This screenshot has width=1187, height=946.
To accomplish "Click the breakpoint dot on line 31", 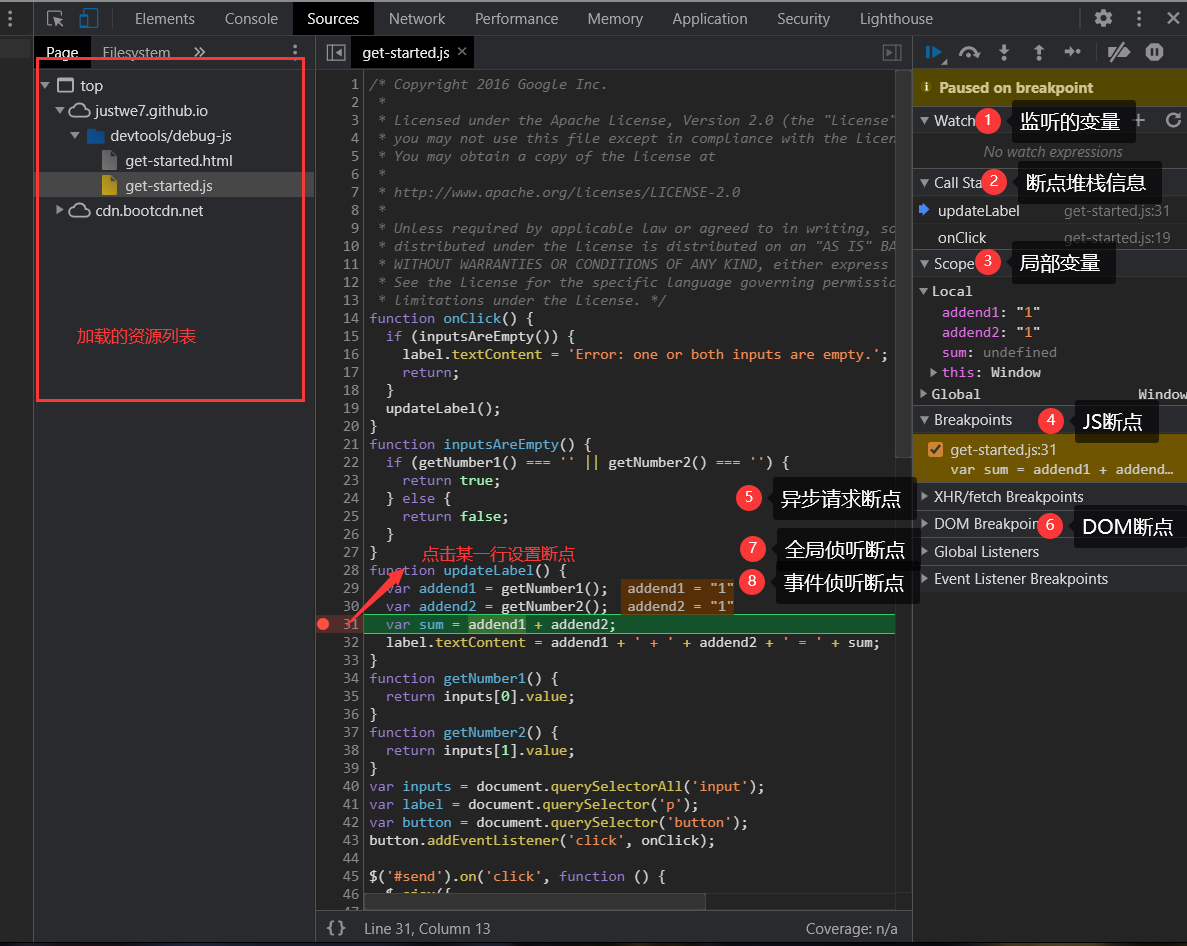I will point(323,624).
